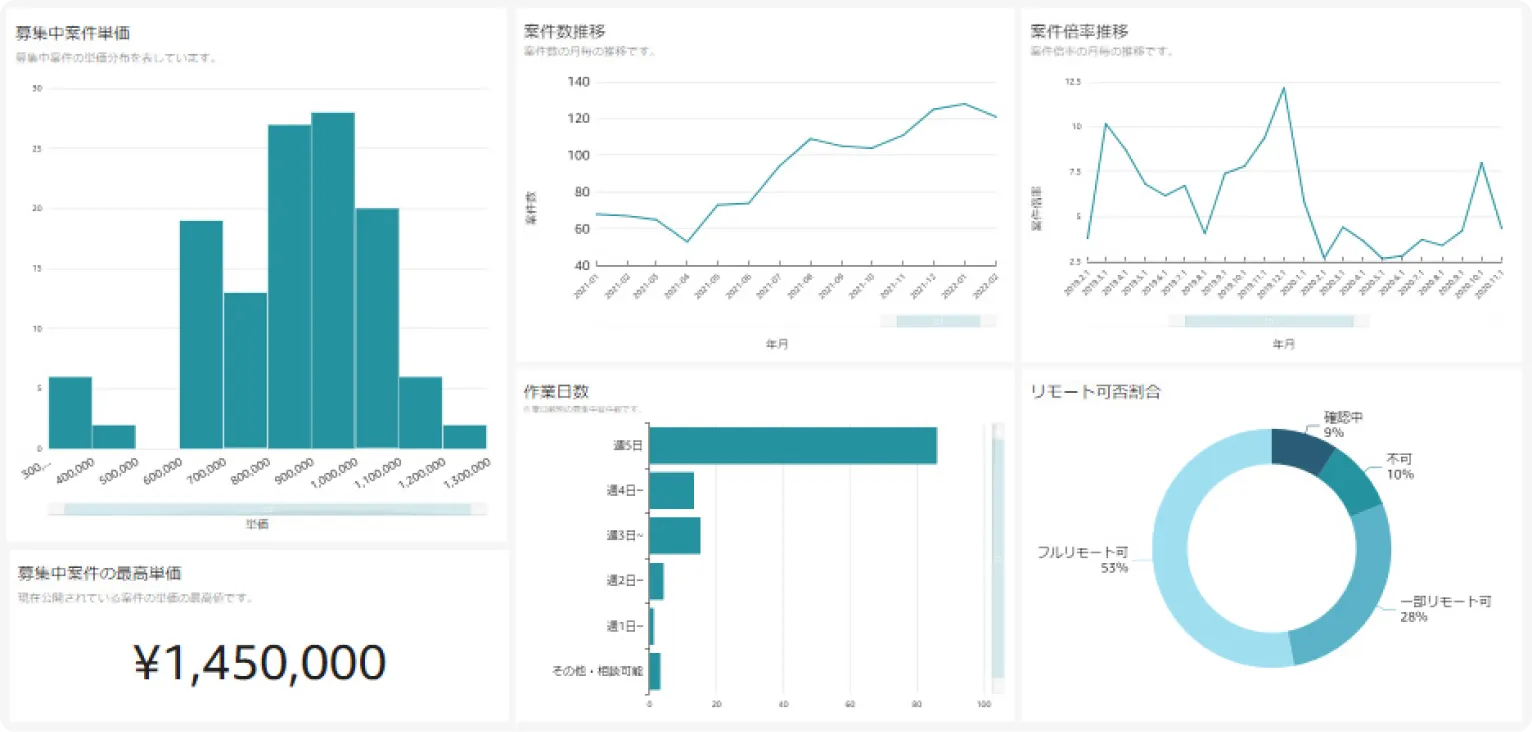This screenshot has width=1532, height=732.
Task: Click the range slider below the 単価 histogram
Action: coord(266,509)
